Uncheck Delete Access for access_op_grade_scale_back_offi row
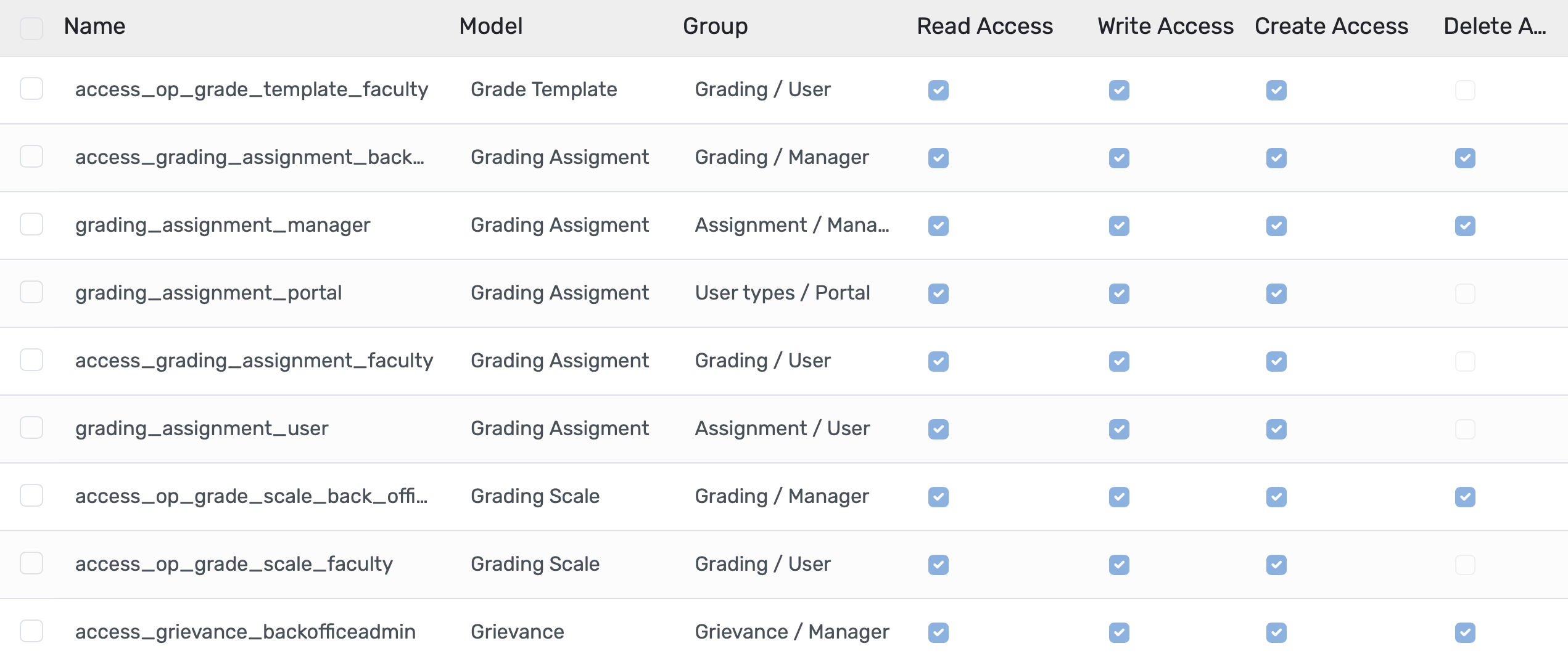The image size is (1568, 662). [1464, 497]
